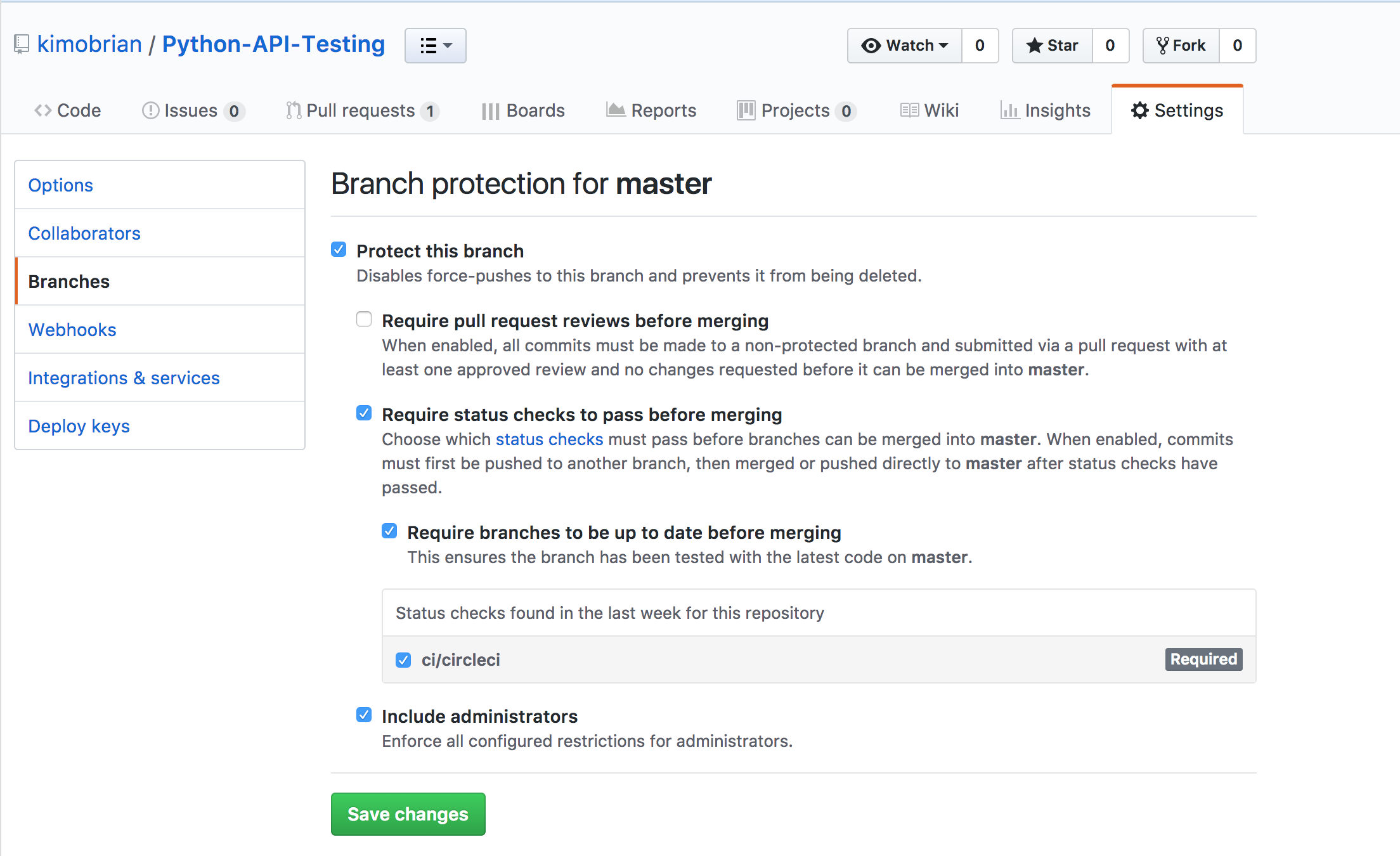Click the Boards columns icon
1400x856 pixels.
[x=489, y=110]
